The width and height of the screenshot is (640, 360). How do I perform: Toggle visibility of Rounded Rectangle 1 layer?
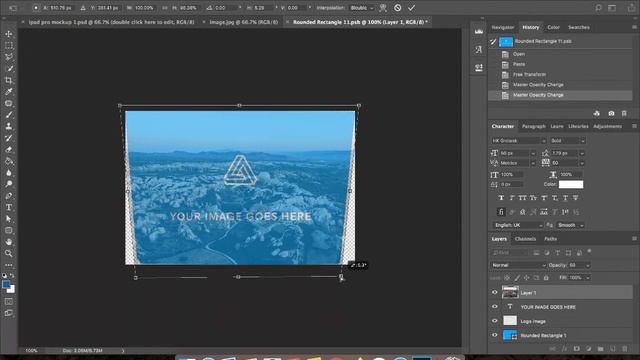click(x=495, y=335)
